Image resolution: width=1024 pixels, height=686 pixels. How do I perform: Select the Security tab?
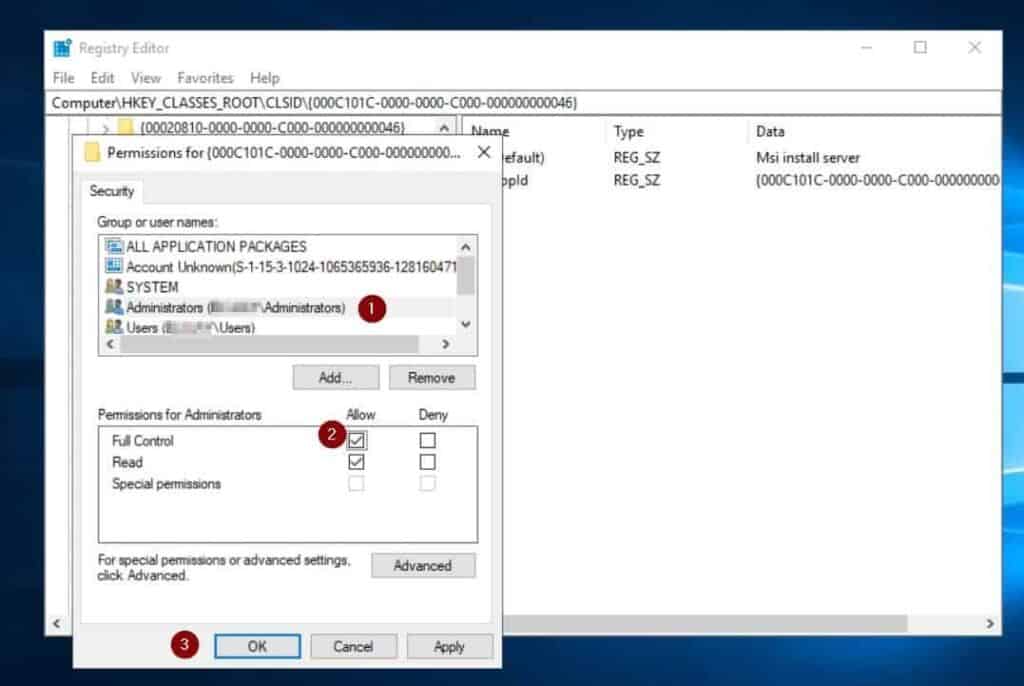point(112,191)
